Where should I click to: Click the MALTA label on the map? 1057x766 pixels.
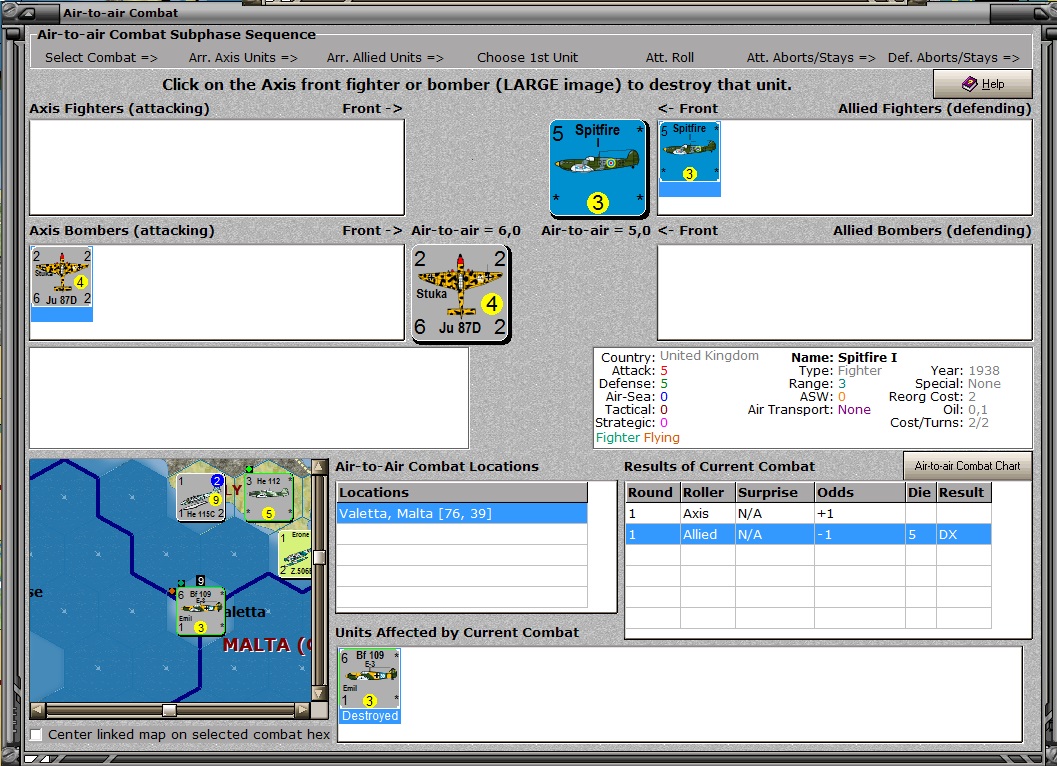click(267, 645)
